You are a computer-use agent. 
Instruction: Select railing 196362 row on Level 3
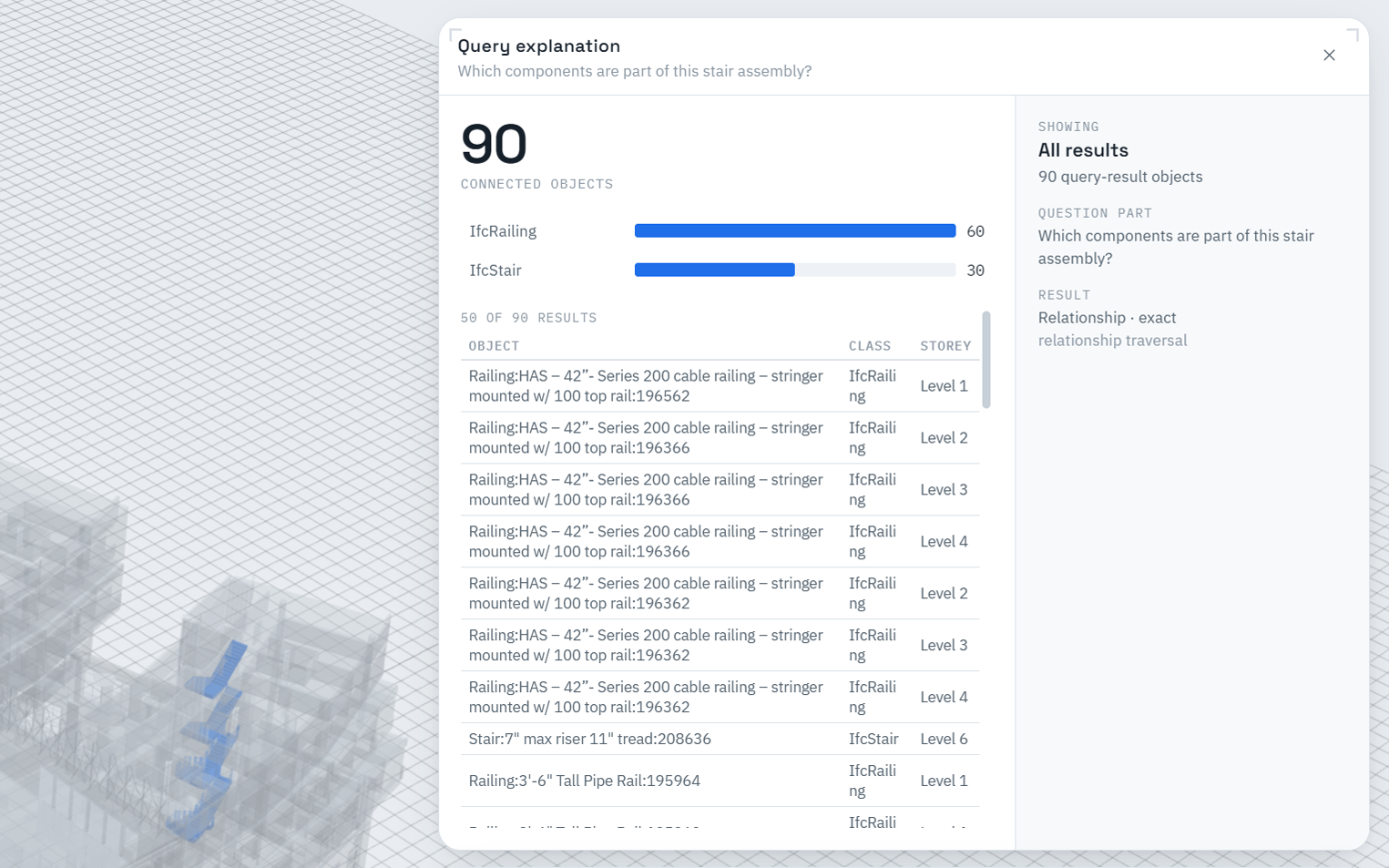click(x=720, y=646)
